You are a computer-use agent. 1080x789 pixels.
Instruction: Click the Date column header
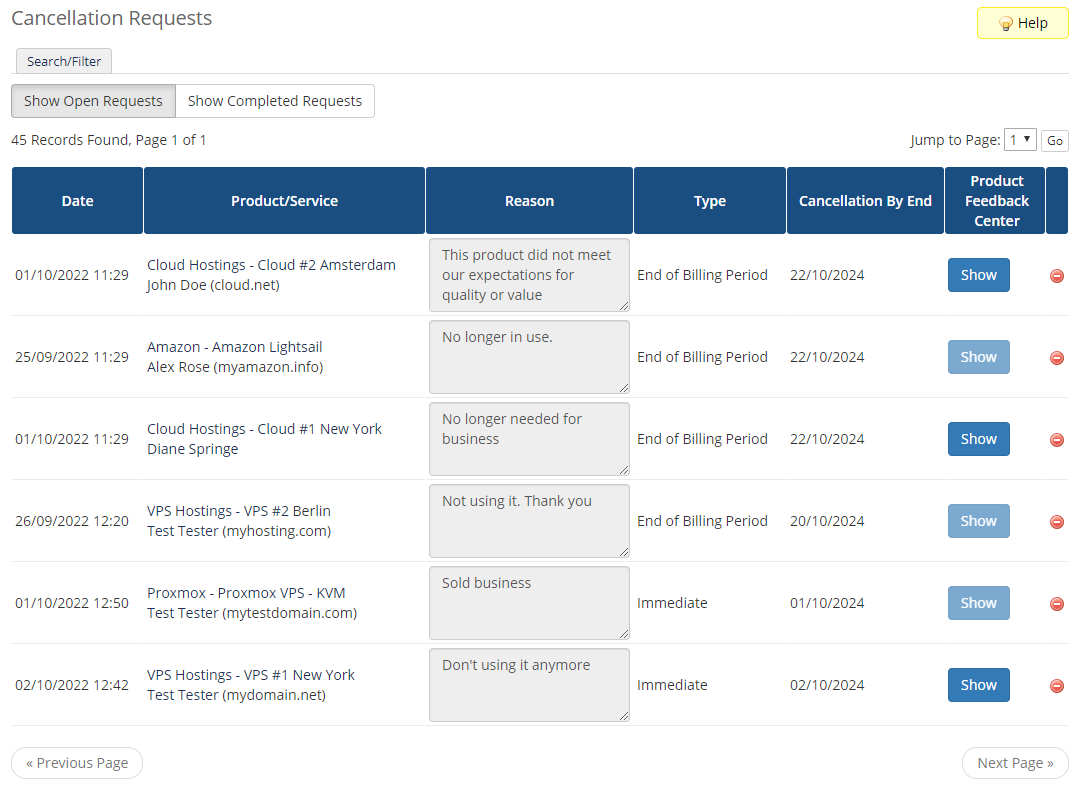tap(77, 200)
